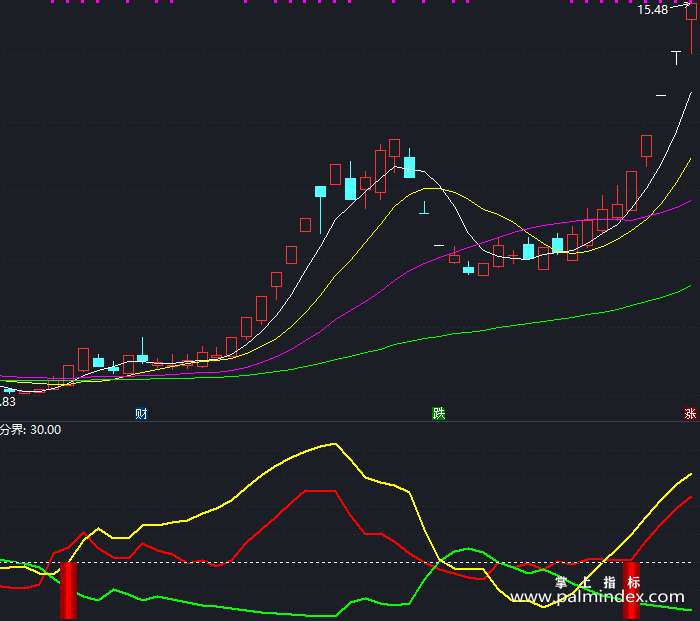Click the green 跌 marker under the chart
The height and width of the screenshot is (621, 700).
tap(438, 414)
